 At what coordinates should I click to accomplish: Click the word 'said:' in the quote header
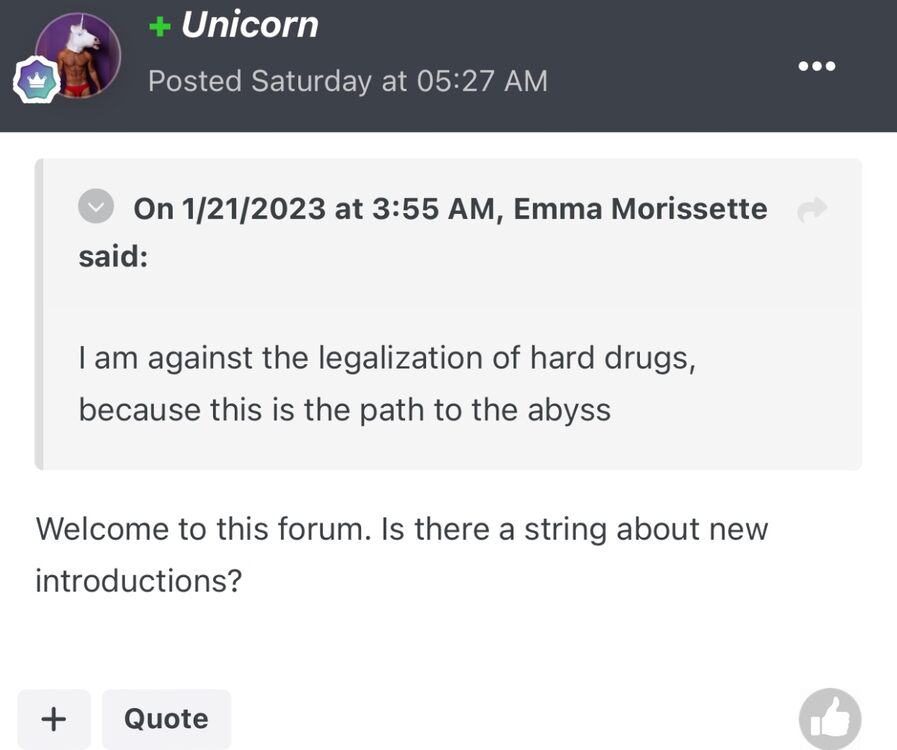click(113, 257)
